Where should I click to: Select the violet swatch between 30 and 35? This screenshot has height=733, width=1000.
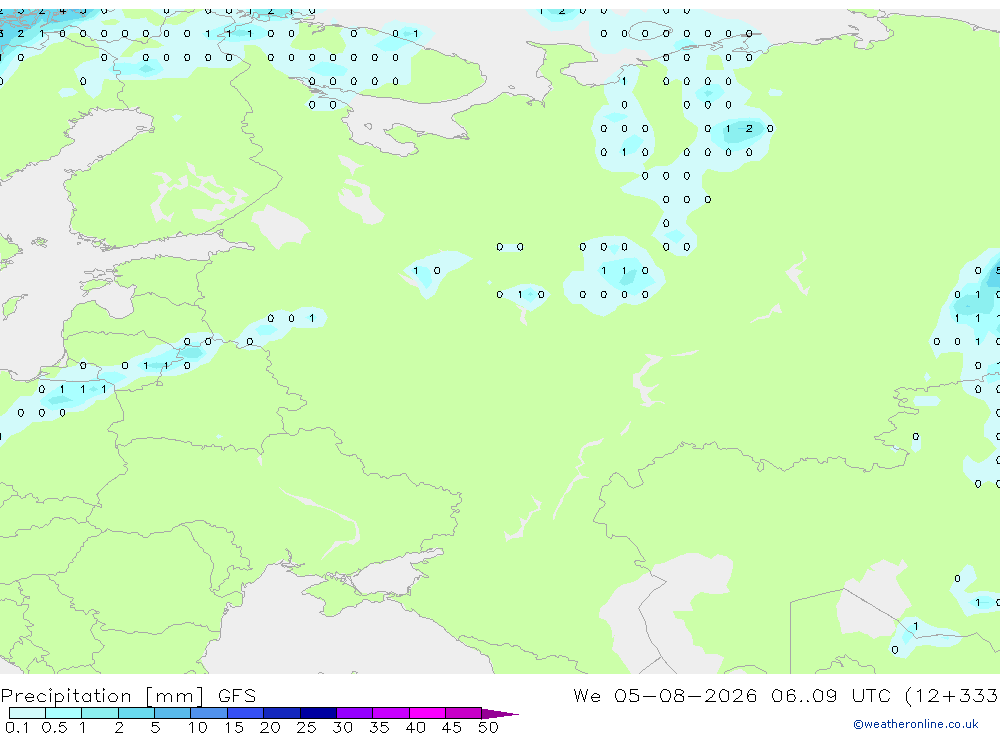pyautogui.click(x=355, y=713)
